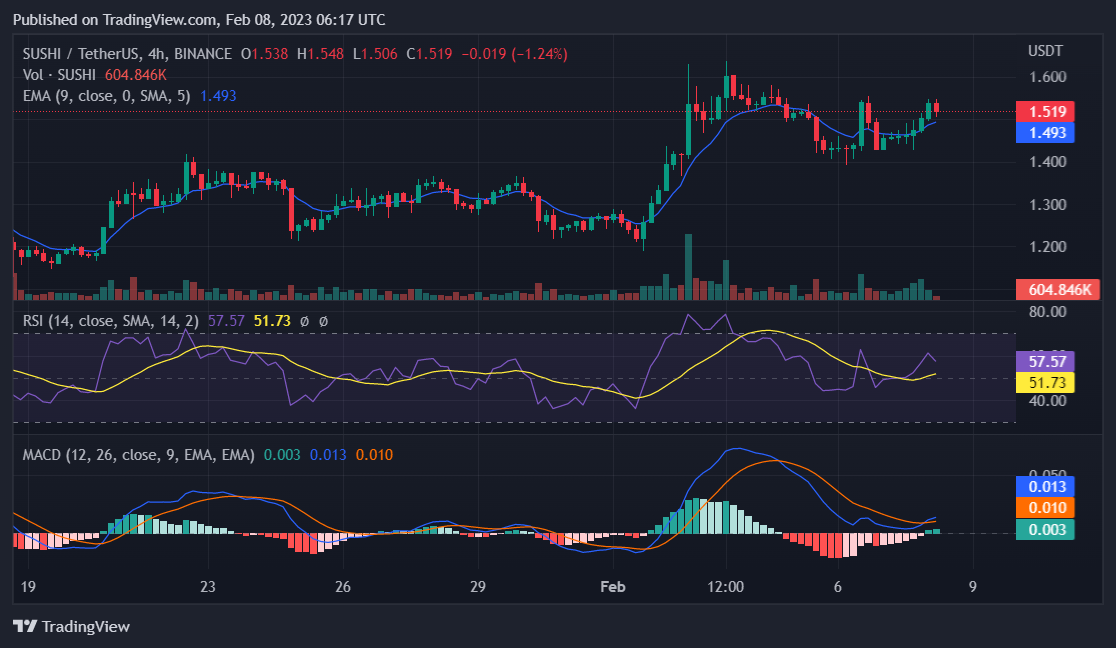Click the 12:00 label on time axis
The image size is (1116, 648).
coord(725,587)
